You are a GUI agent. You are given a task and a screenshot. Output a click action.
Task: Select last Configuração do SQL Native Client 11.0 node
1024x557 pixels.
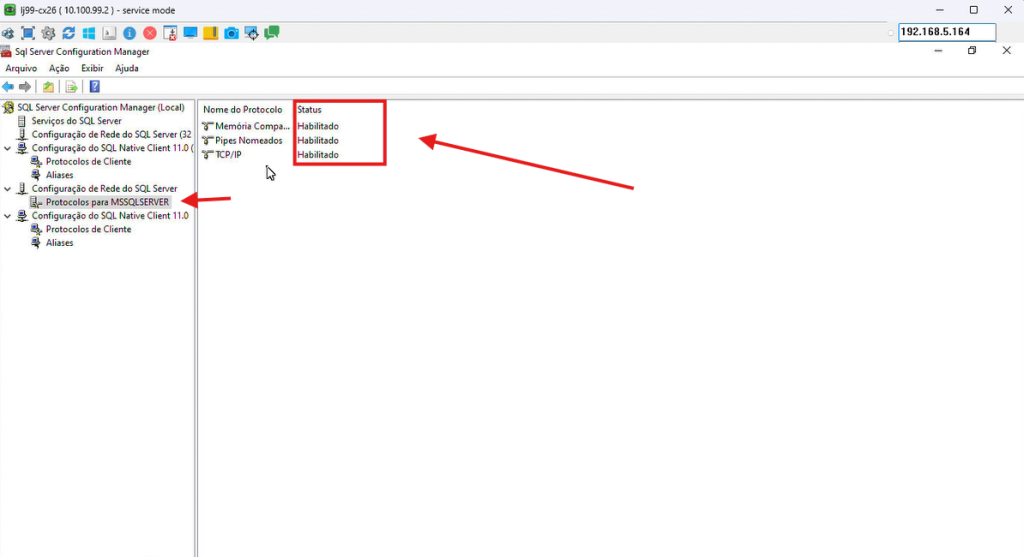(x=110, y=215)
